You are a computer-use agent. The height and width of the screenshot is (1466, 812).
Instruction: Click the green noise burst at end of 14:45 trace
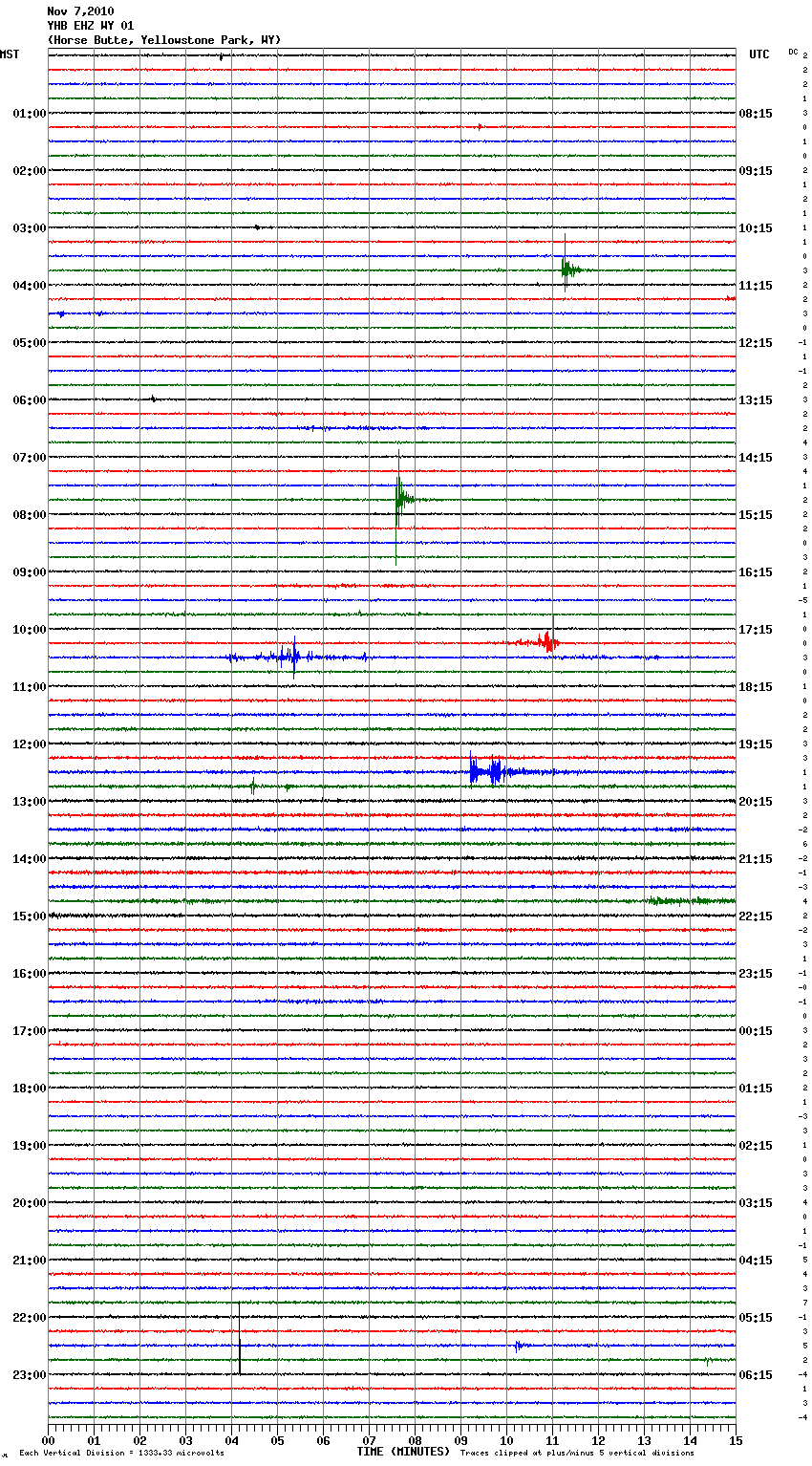tap(691, 900)
